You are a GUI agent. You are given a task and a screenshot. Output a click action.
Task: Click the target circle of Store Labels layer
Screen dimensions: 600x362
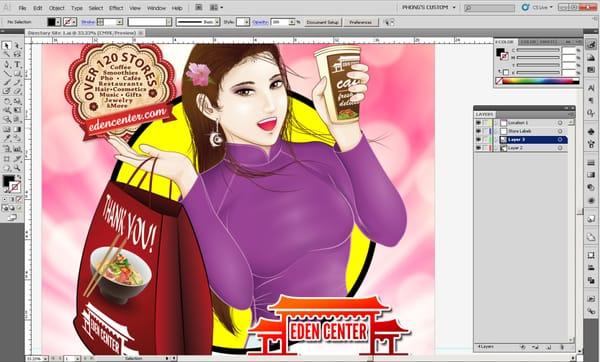[560, 131]
